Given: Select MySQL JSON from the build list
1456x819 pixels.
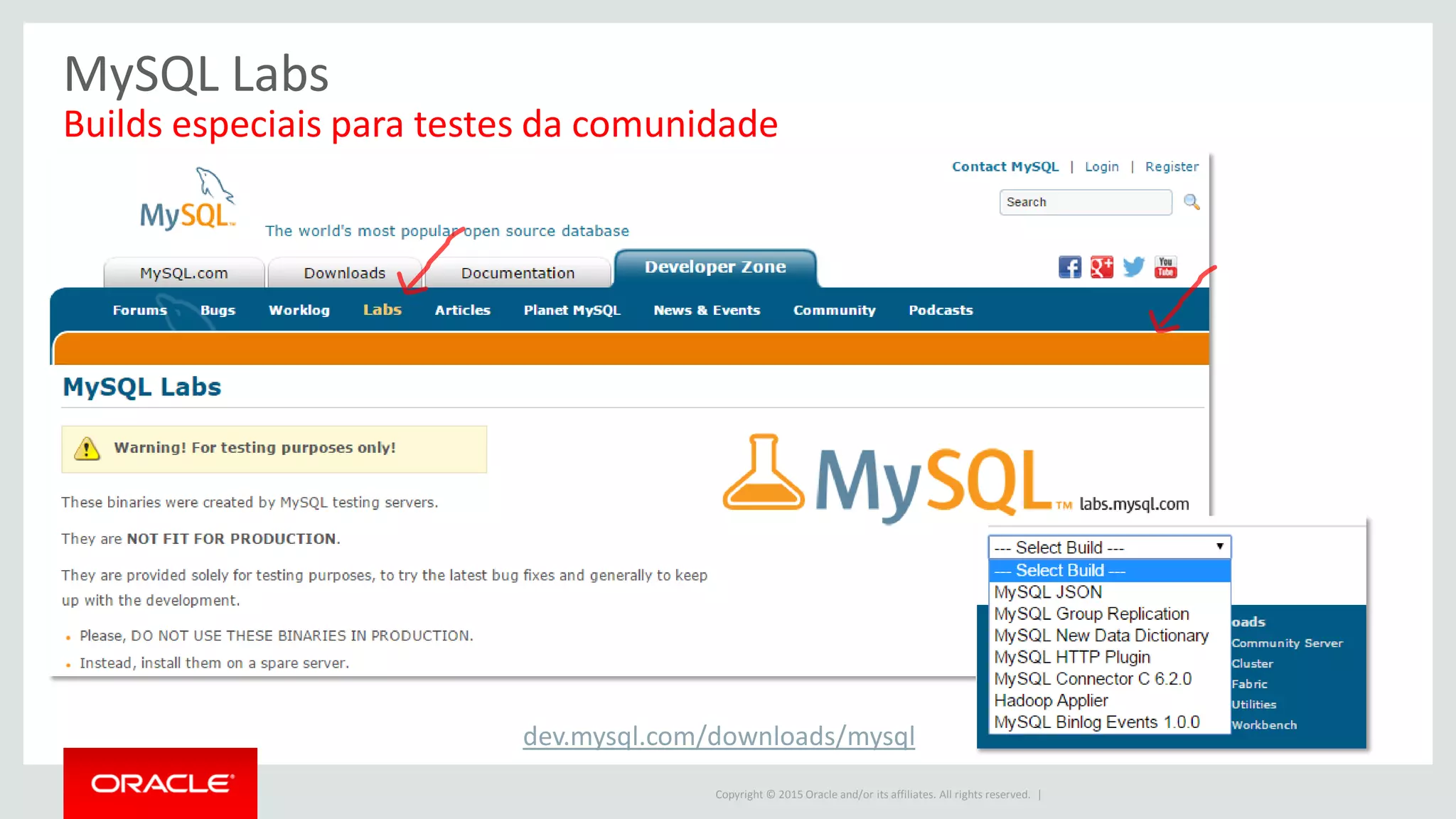Looking at the screenshot, I should (1109, 592).
